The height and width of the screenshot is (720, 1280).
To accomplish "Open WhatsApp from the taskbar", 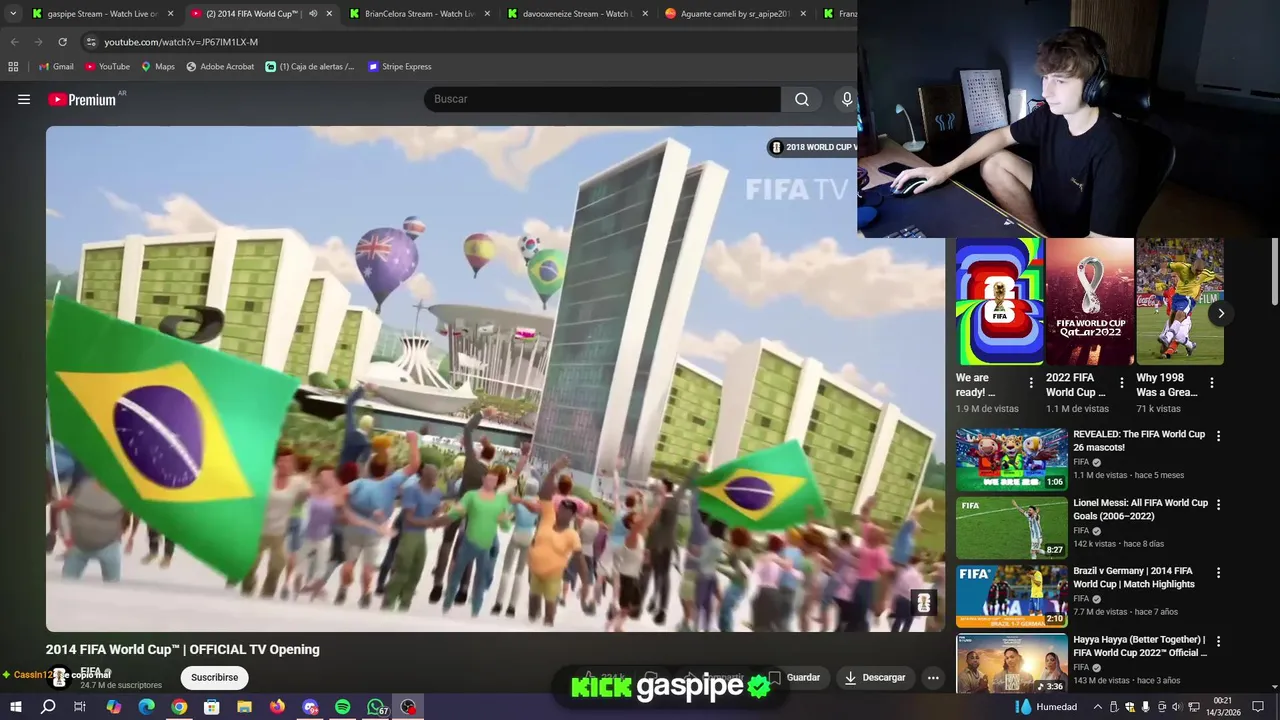I will point(375,707).
